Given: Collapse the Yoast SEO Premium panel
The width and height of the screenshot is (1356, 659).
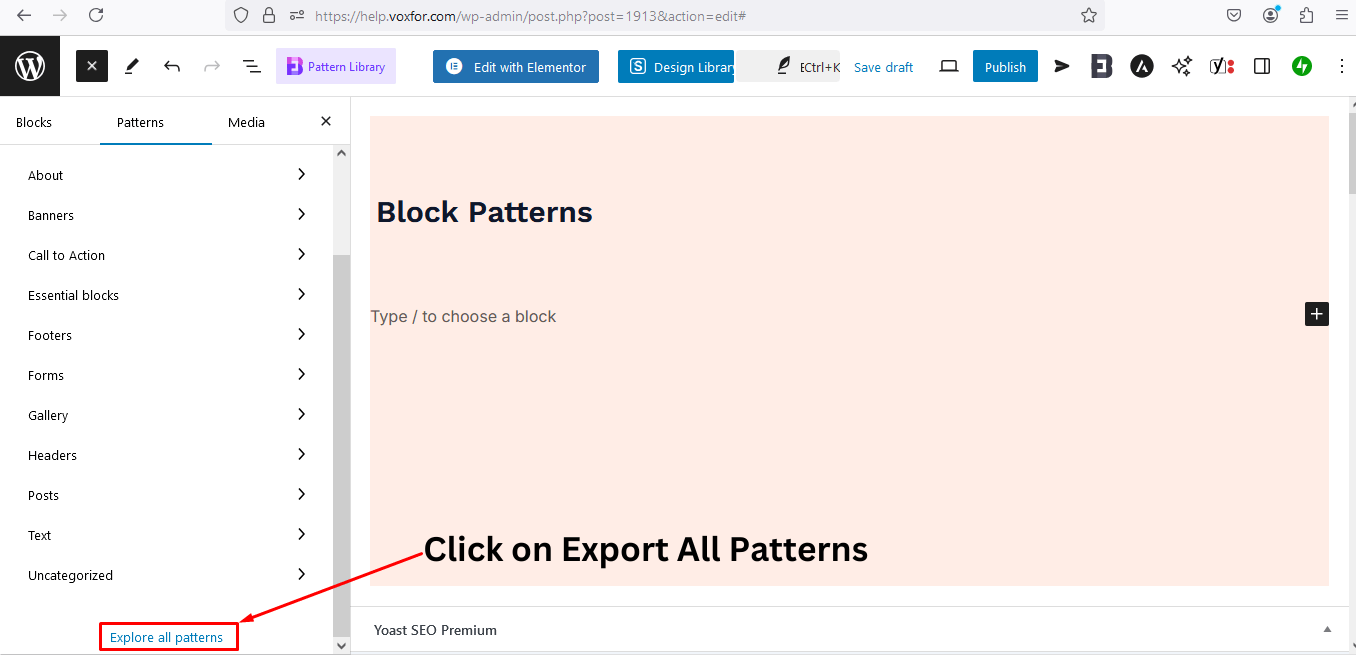Looking at the screenshot, I should 1328,630.
